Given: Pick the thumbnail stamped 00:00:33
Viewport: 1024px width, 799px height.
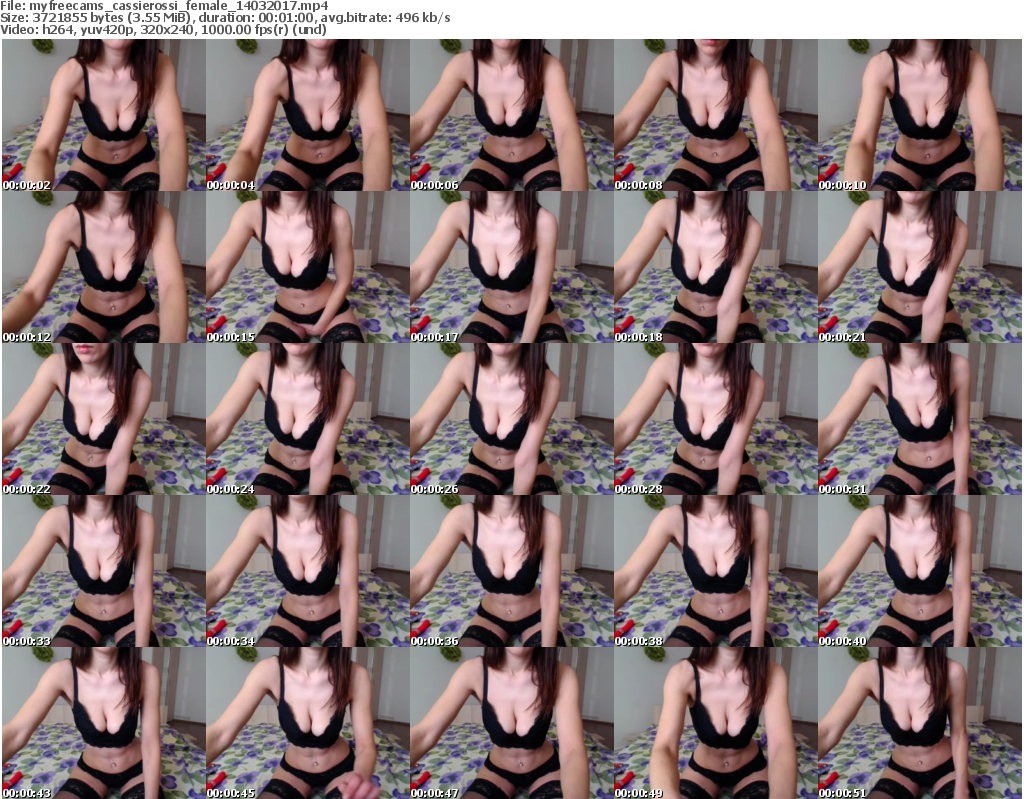Looking at the screenshot, I should tap(103, 572).
